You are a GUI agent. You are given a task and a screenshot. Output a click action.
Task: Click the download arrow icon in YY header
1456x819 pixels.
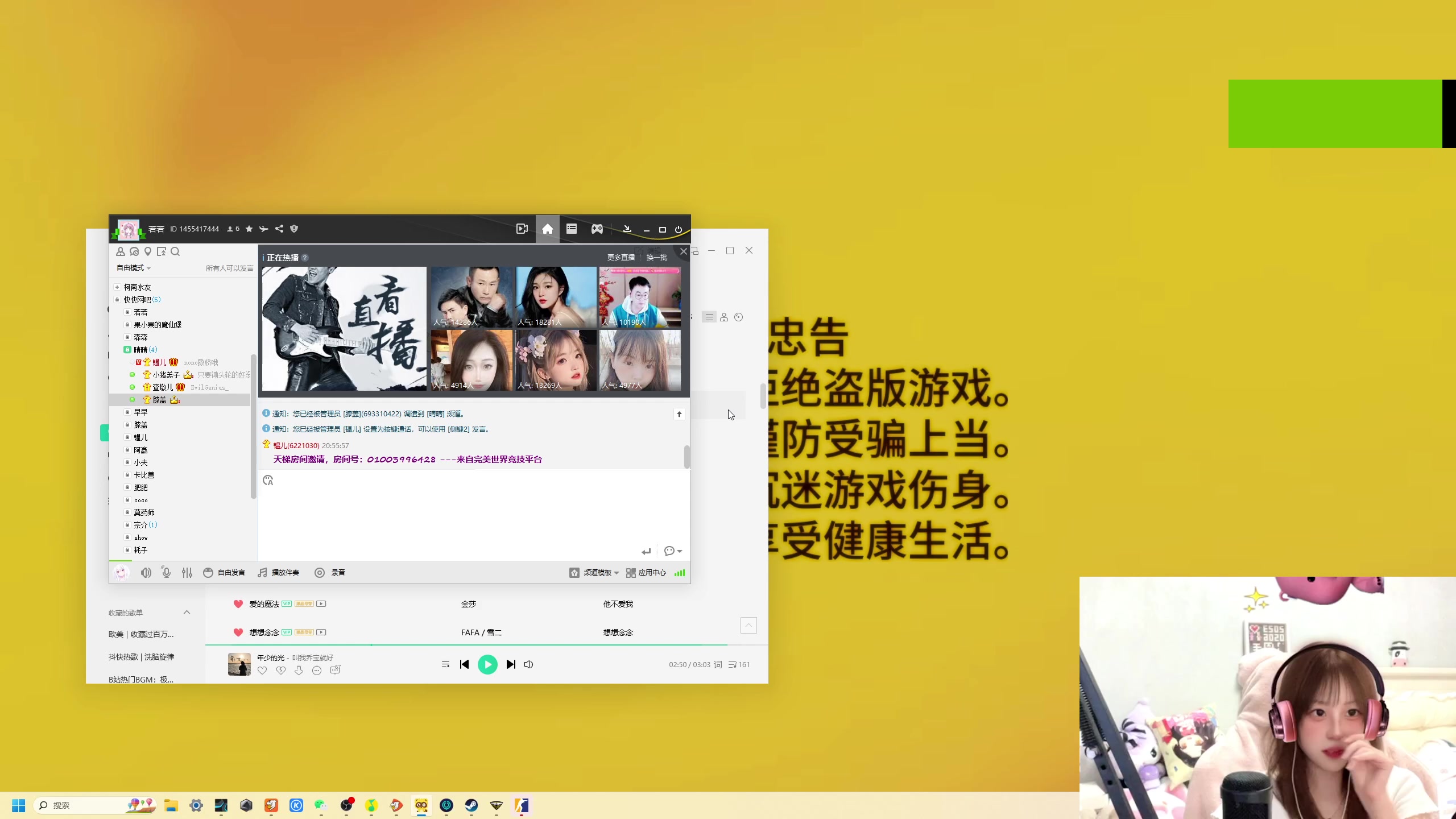(627, 229)
